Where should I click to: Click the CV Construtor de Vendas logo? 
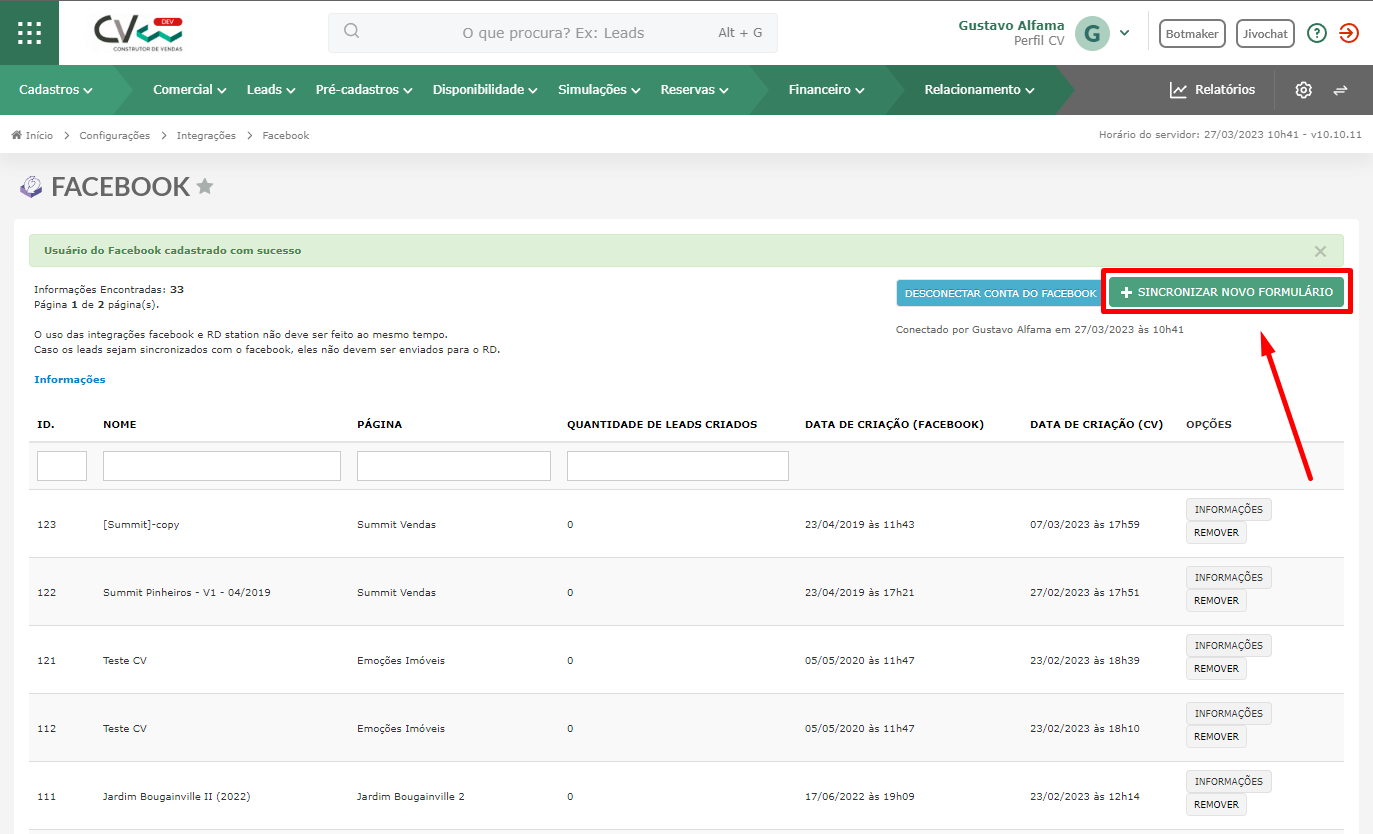pyautogui.click(x=138, y=33)
